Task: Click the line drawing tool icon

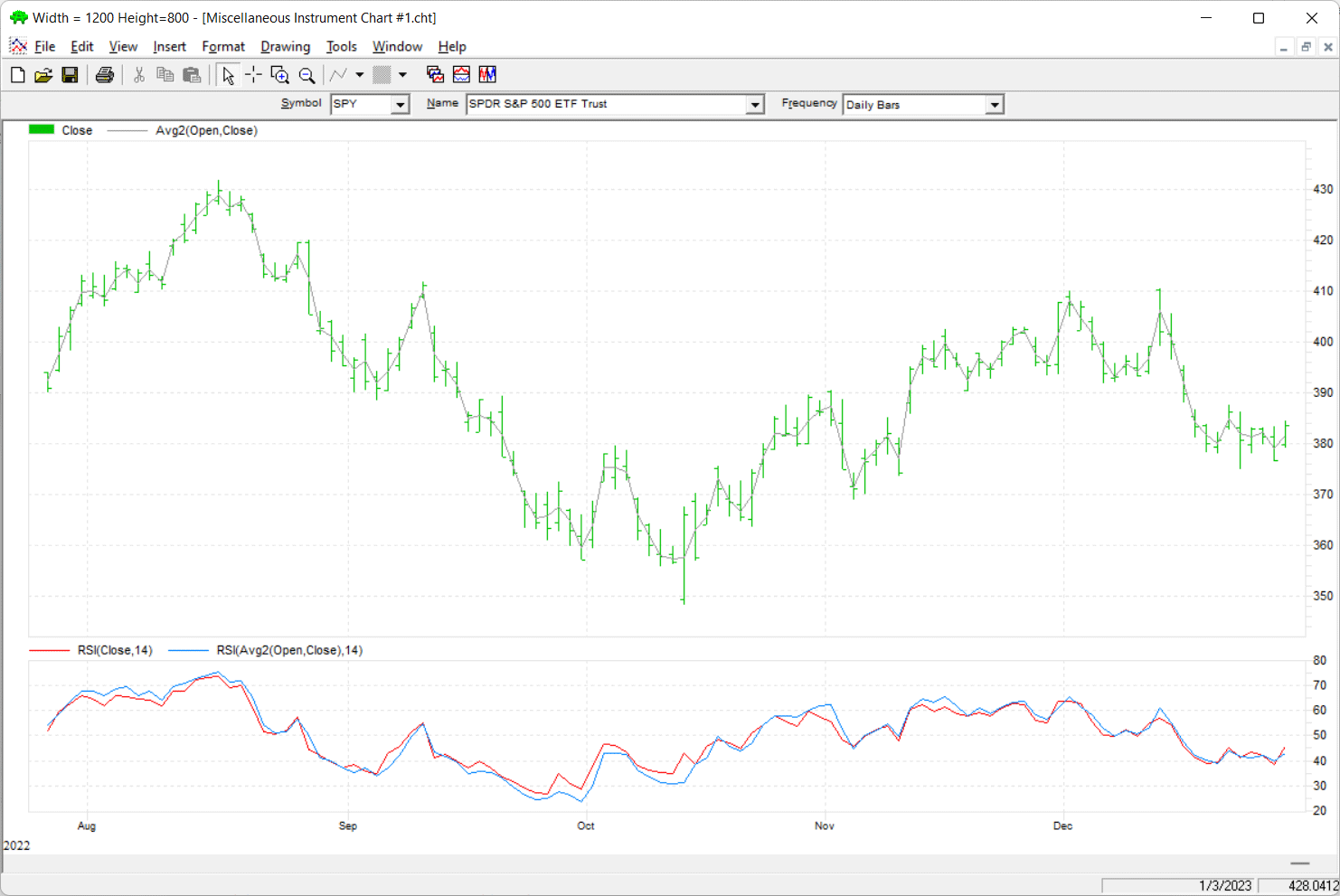Action: [338, 75]
